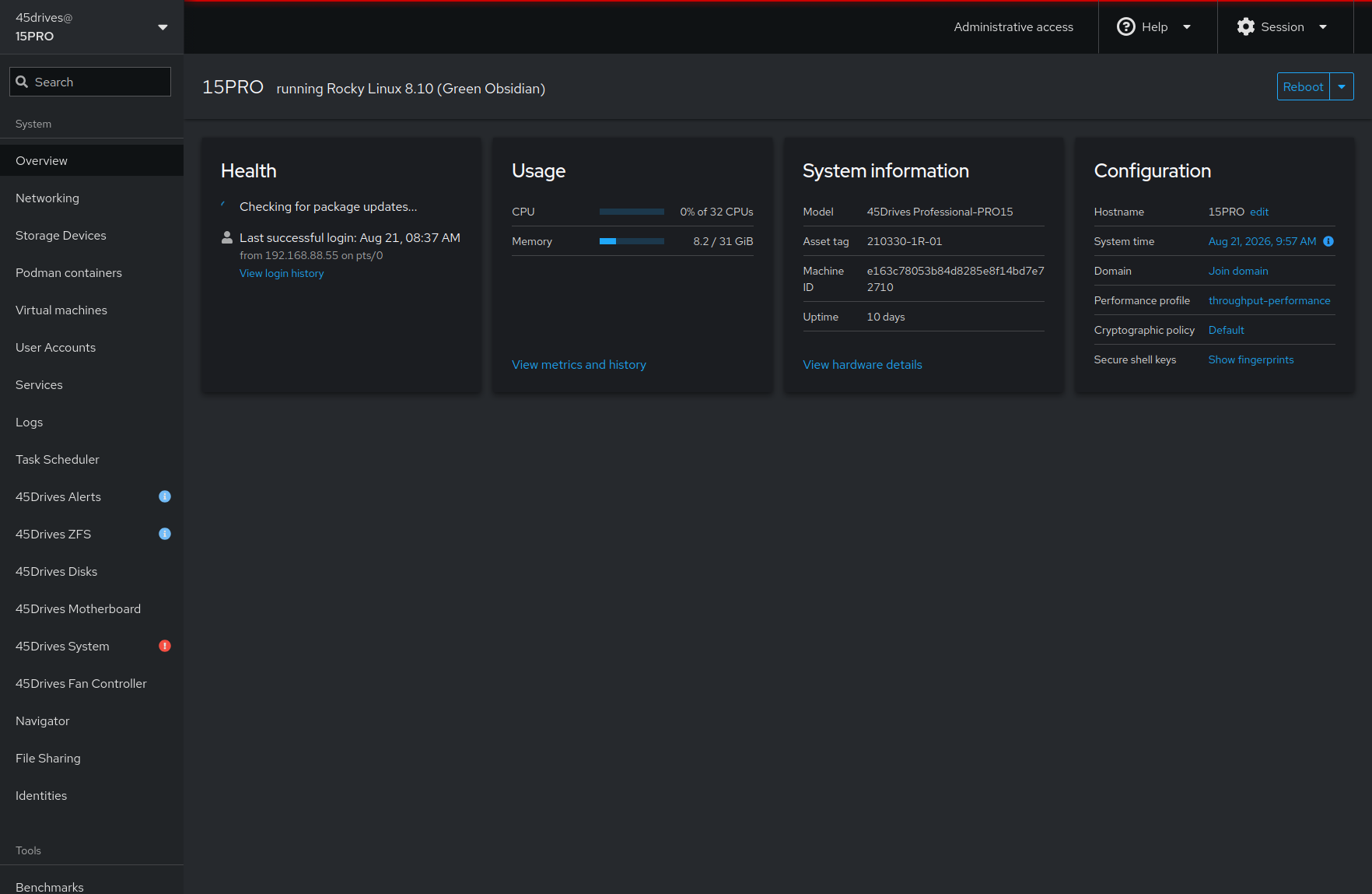Image resolution: width=1372 pixels, height=894 pixels.
Task: Click the Session gear icon
Action: [x=1246, y=27]
